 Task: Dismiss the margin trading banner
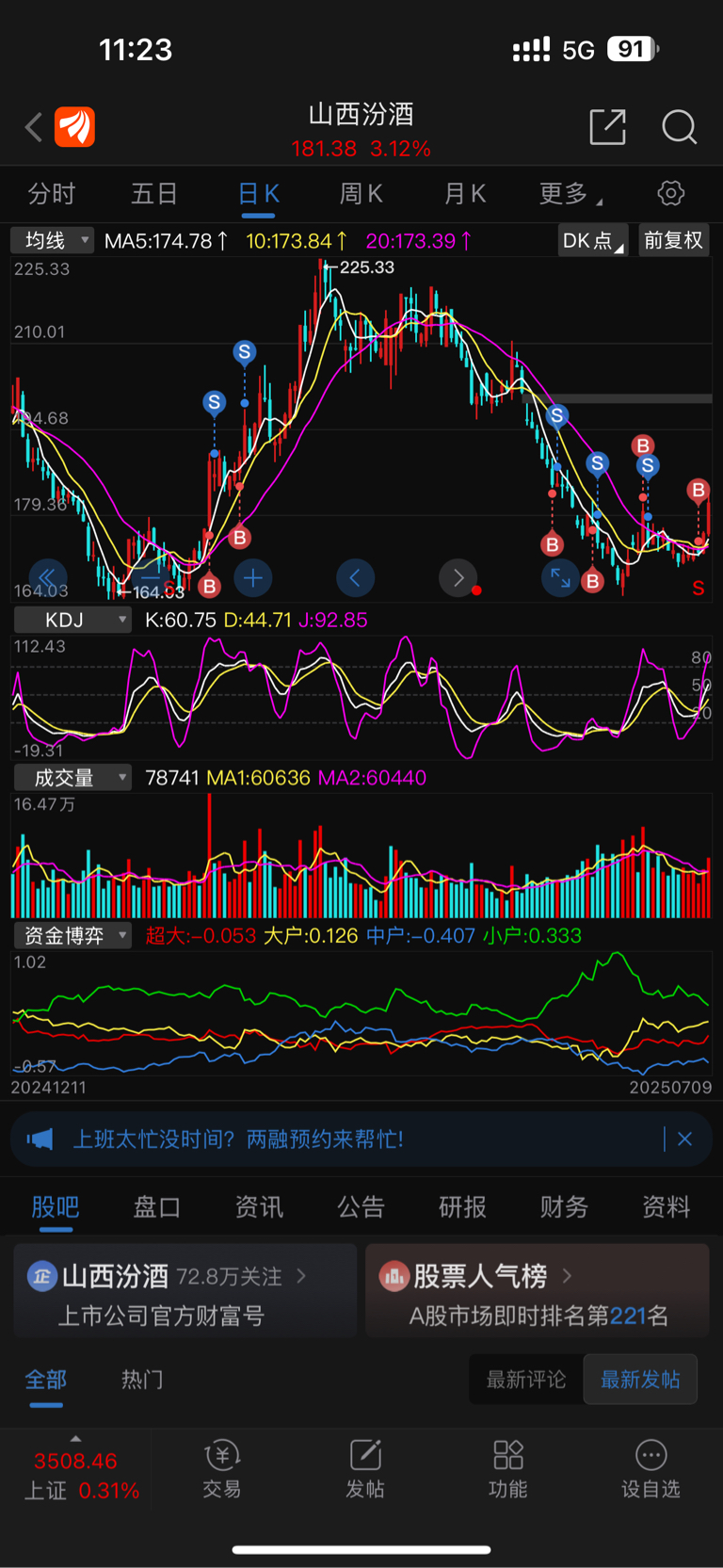point(684,1140)
